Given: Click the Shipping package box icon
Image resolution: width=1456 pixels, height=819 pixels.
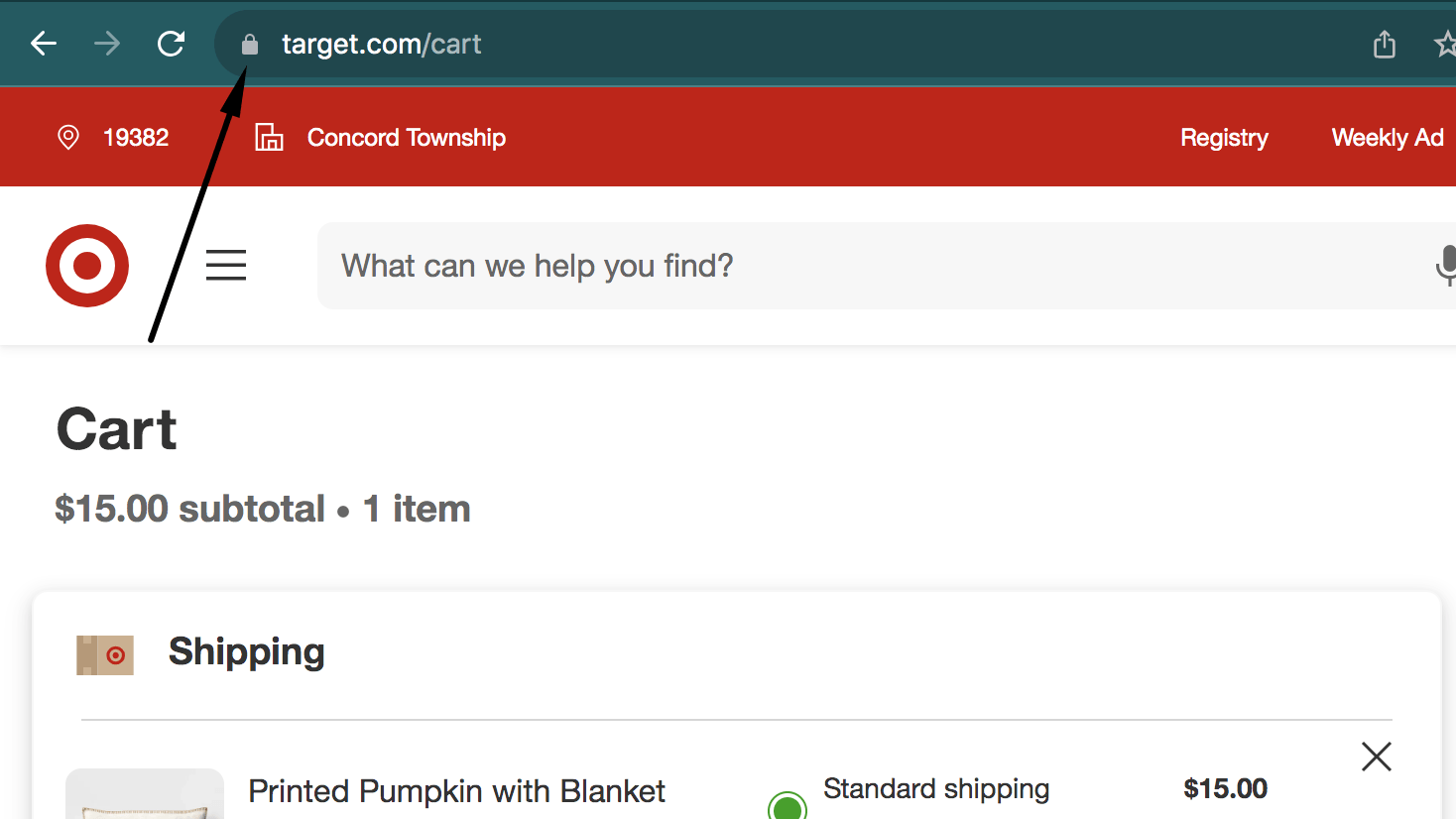Looking at the screenshot, I should click(x=105, y=655).
